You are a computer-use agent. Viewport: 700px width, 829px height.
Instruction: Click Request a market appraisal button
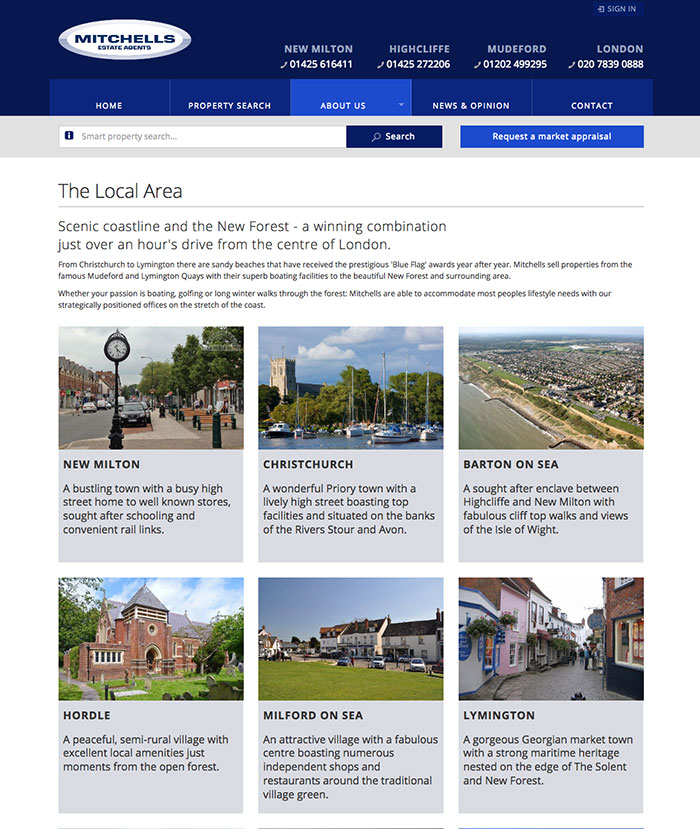552,136
